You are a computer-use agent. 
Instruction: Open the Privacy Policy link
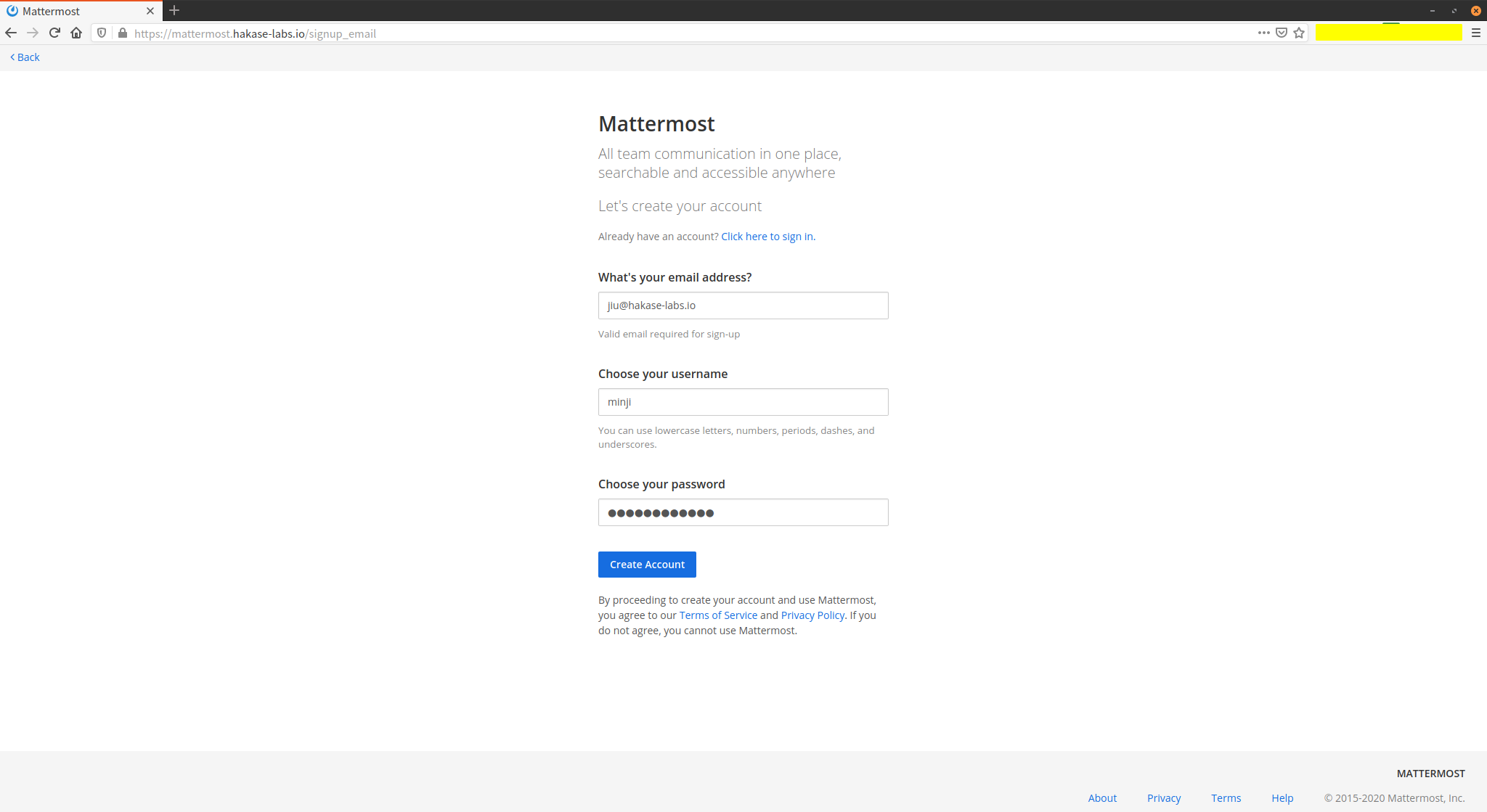pos(812,615)
